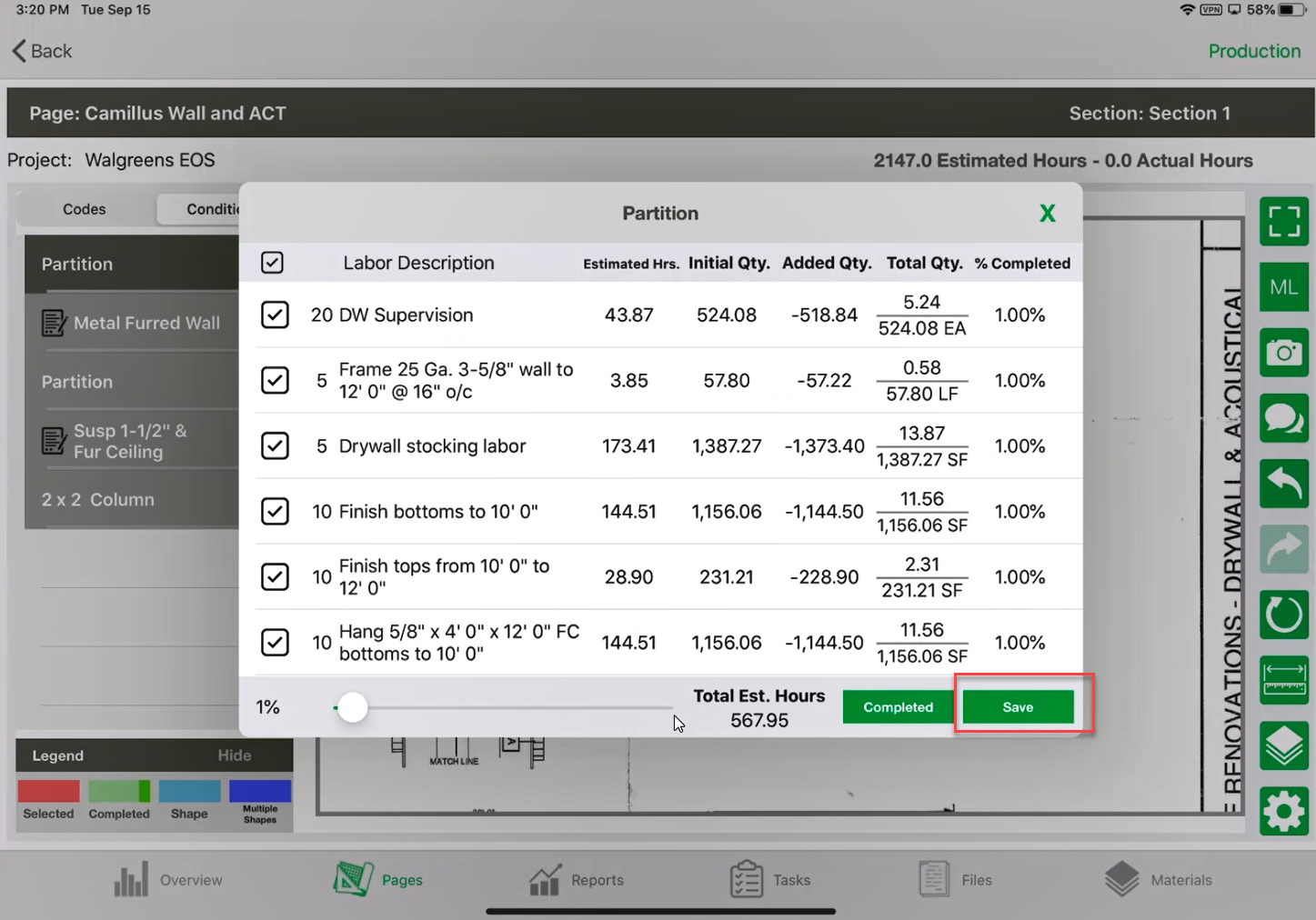The height and width of the screenshot is (920, 1316).
Task: Switch to the Codes tab
Action: tap(85, 209)
